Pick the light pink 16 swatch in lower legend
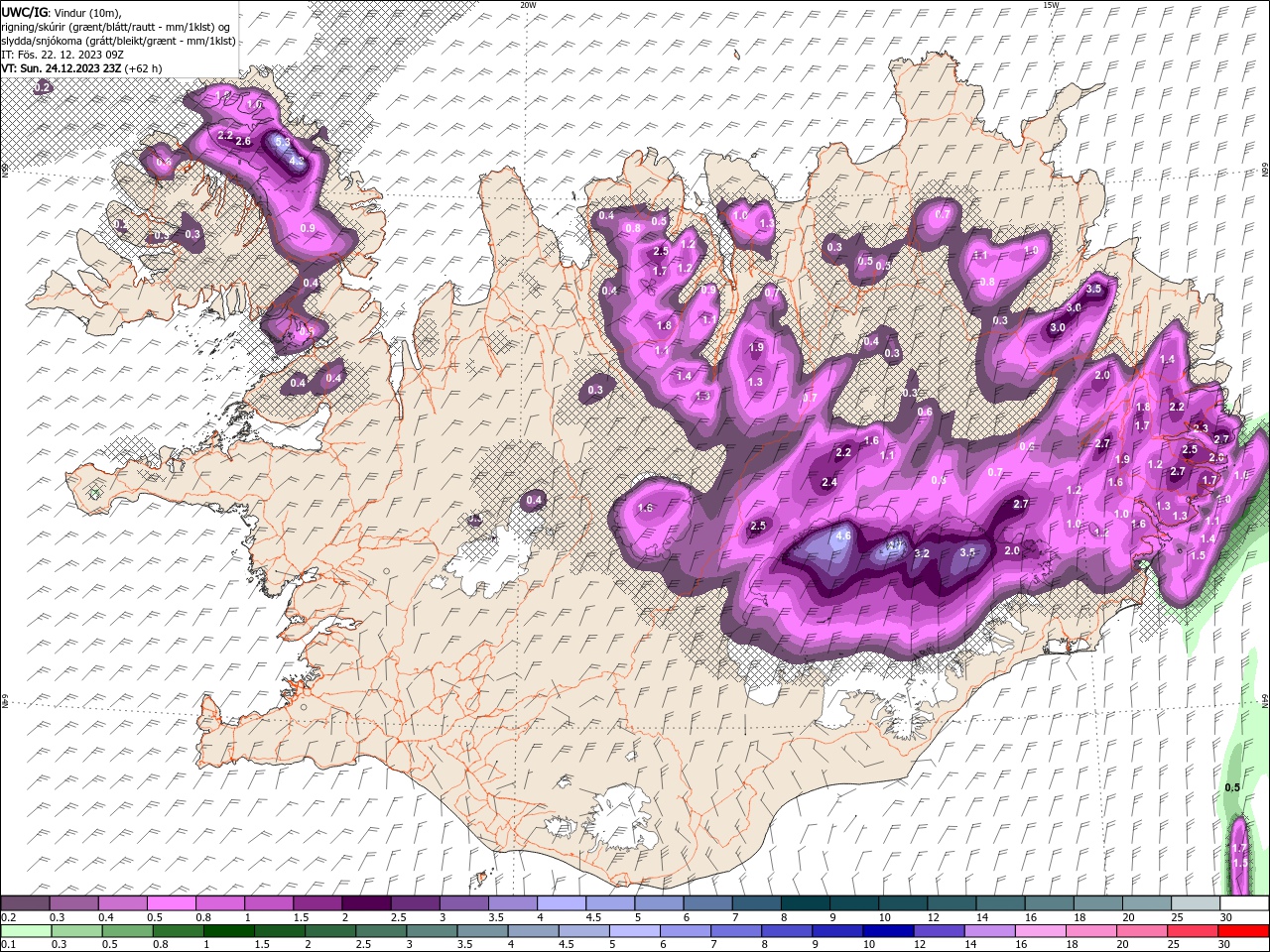This screenshot has height=952, width=1270. [1040, 931]
